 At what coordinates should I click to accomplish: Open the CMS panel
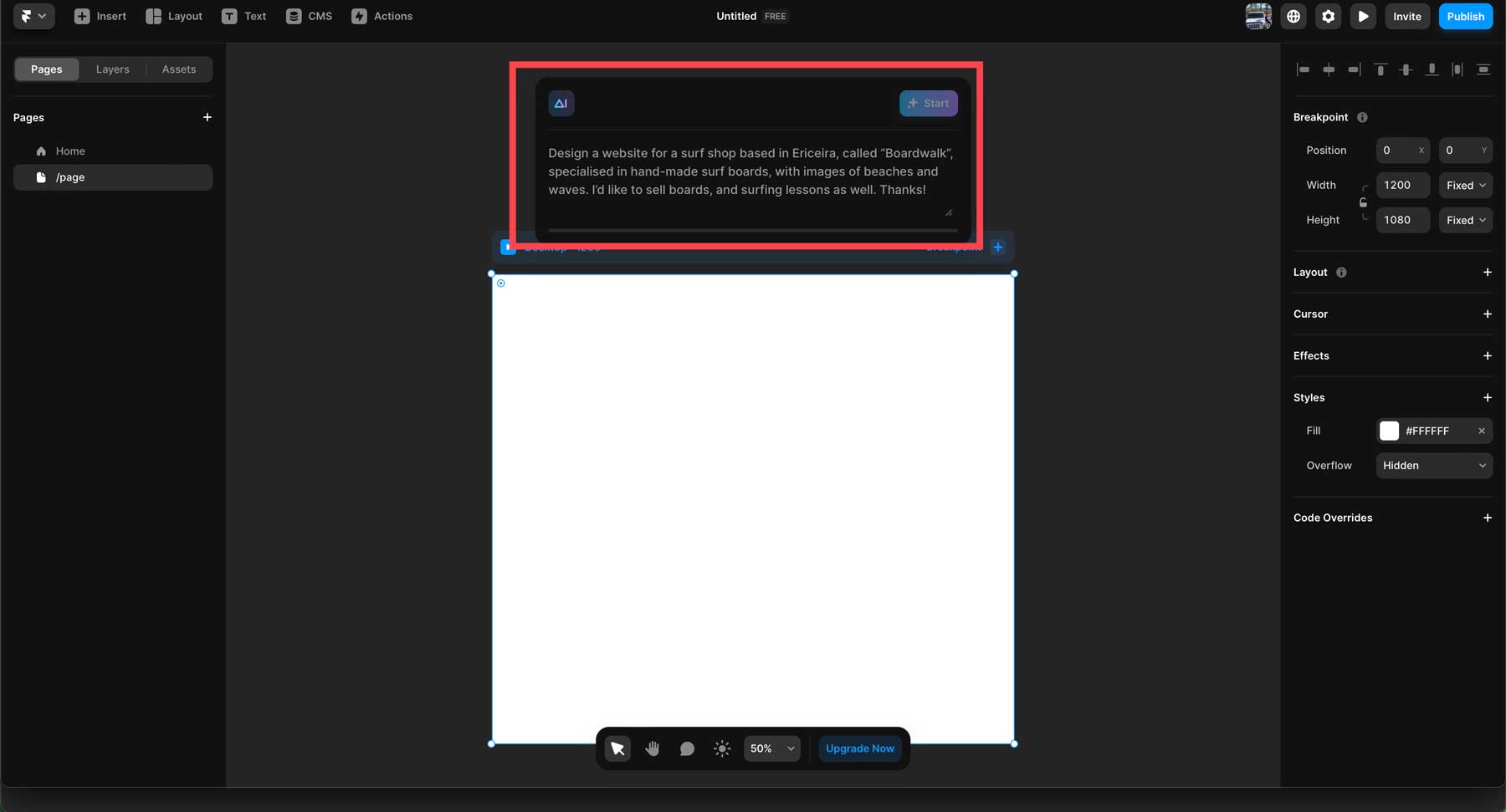(308, 16)
